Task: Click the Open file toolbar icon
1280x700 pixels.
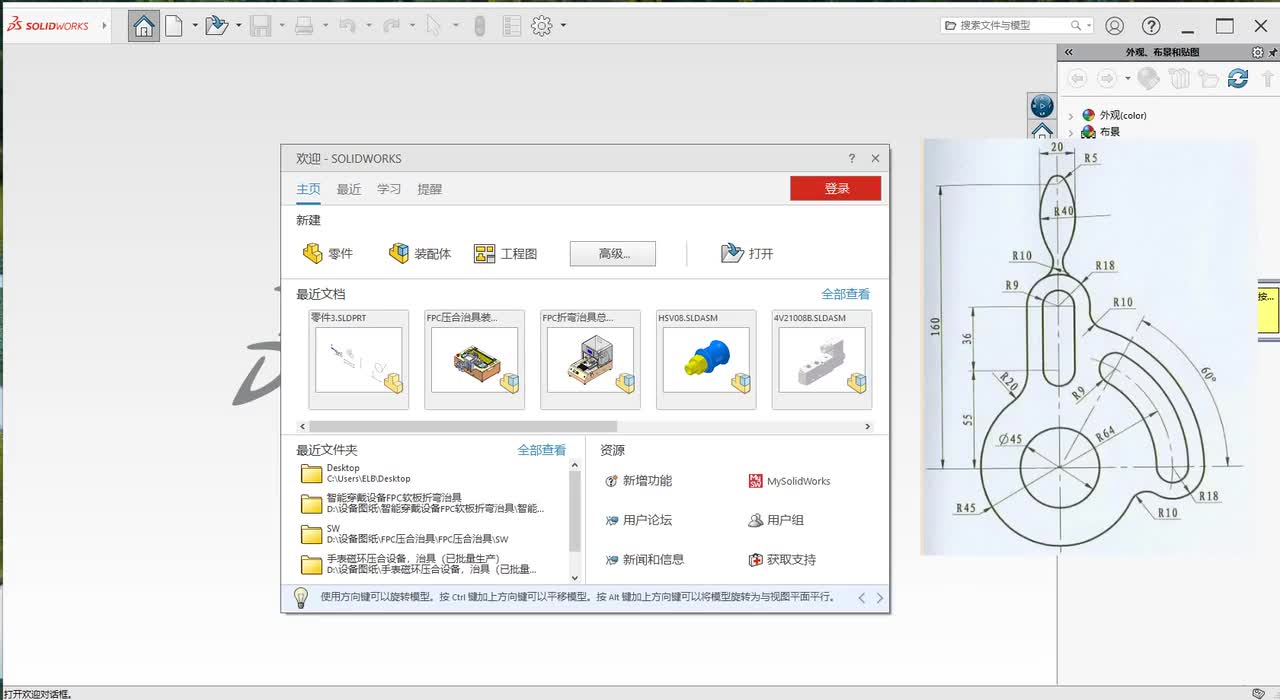Action: coord(217,26)
